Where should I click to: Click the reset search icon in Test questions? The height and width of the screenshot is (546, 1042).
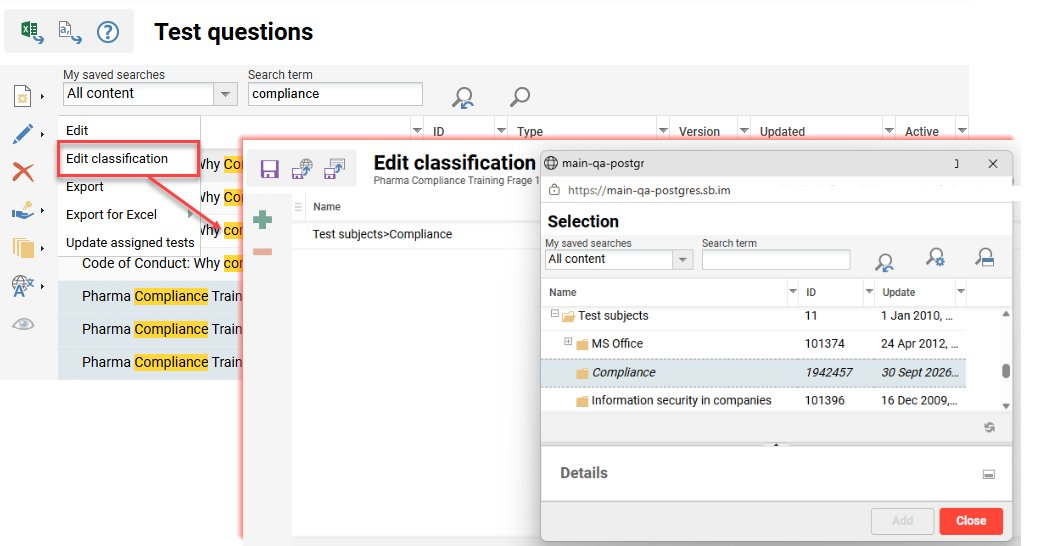coord(463,97)
